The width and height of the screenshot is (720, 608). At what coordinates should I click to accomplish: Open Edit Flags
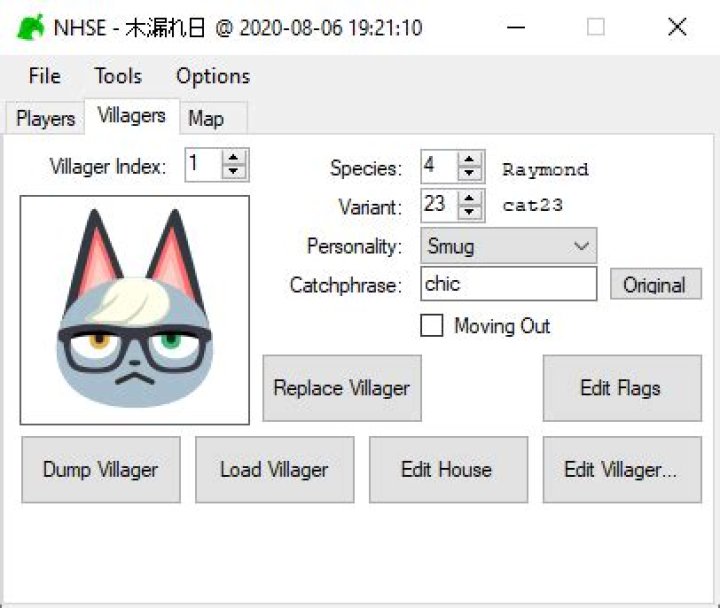pos(622,388)
